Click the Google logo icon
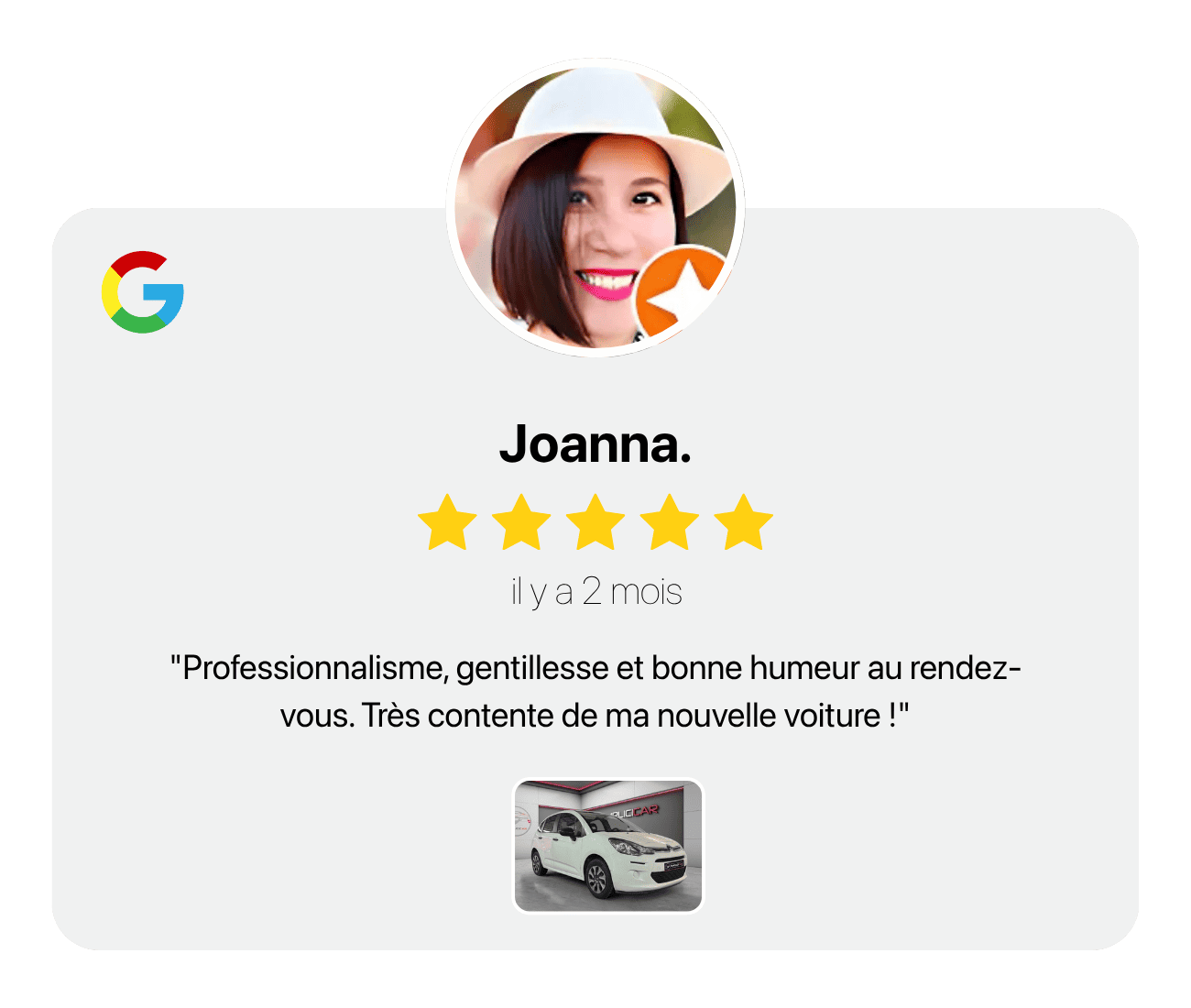Screen dimensions: 1191x1008 (143, 291)
